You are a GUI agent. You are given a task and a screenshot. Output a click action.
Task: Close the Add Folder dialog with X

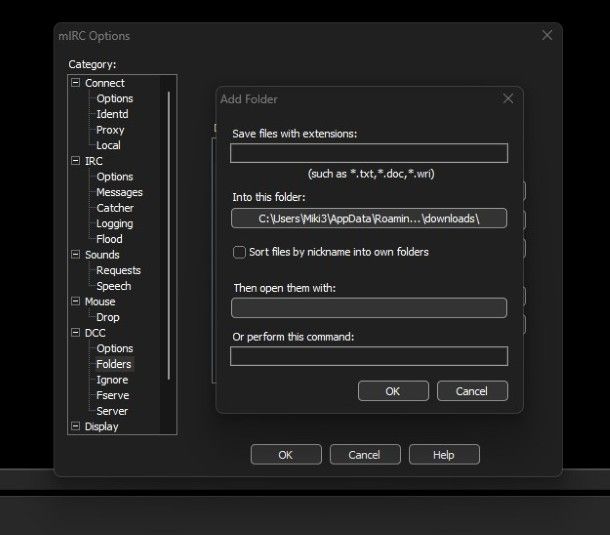[508, 98]
